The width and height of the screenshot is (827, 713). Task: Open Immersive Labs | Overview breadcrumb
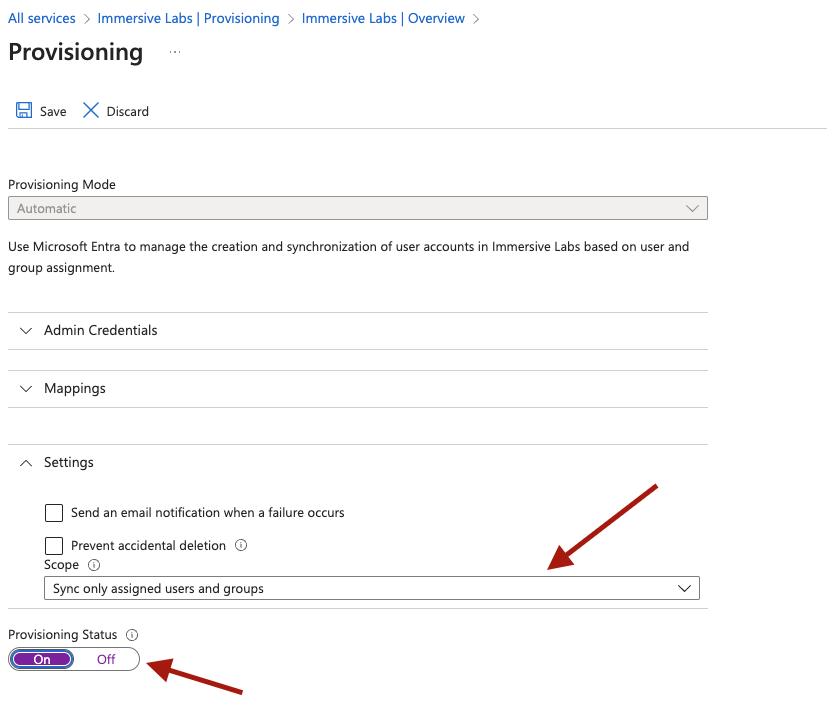pyautogui.click(x=383, y=19)
